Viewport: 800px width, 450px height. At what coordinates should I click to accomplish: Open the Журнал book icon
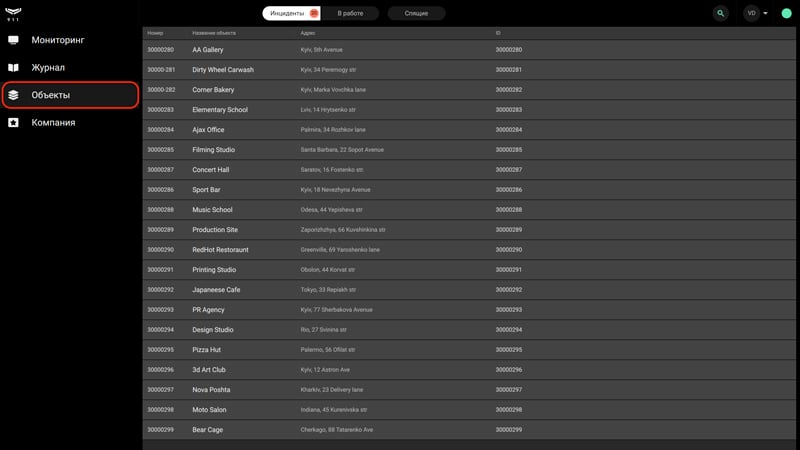point(13,67)
